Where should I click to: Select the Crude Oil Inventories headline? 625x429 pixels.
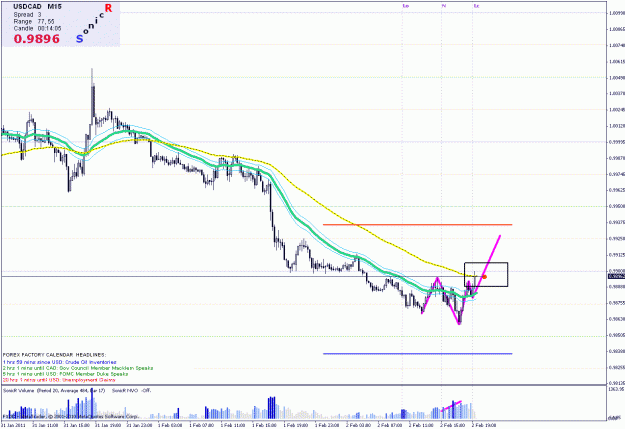tap(60, 362)
